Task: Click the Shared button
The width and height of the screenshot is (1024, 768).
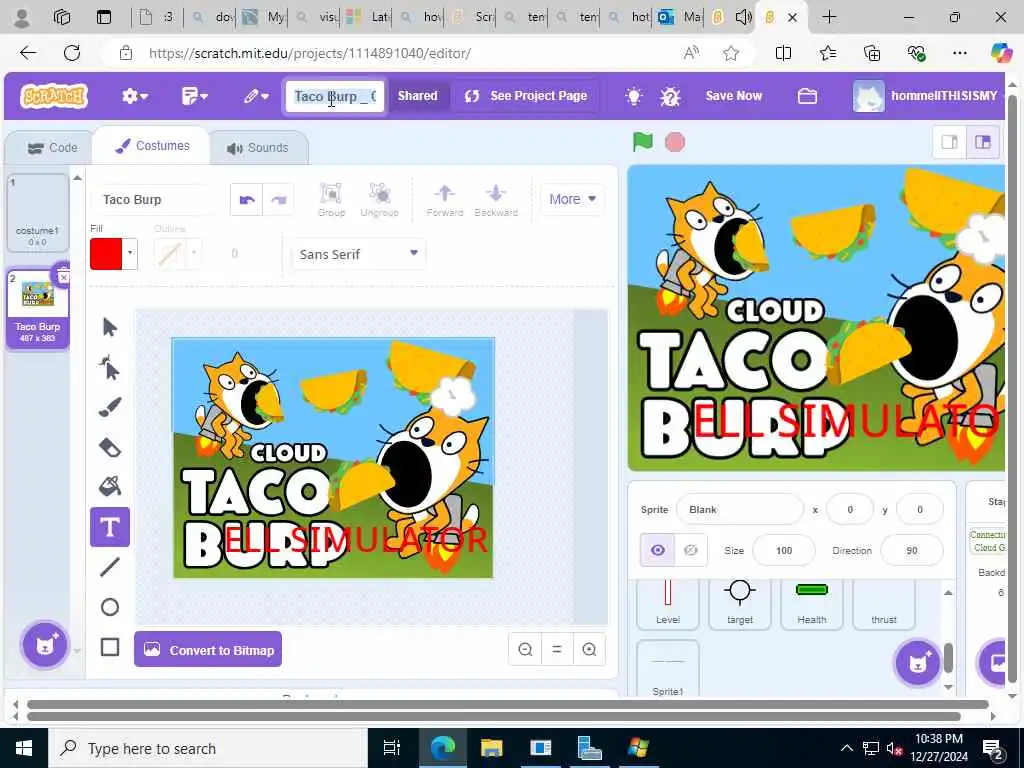Action: click(x=417, y=96)
